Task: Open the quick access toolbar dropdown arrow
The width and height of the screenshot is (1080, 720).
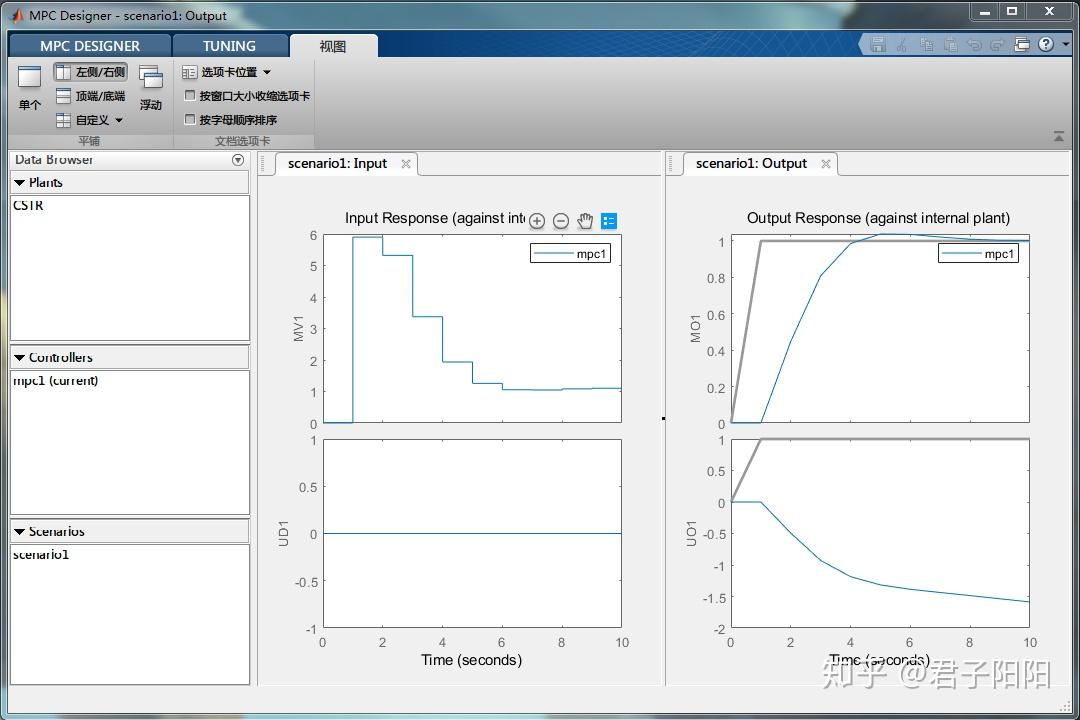Action: click(1066, 44)
